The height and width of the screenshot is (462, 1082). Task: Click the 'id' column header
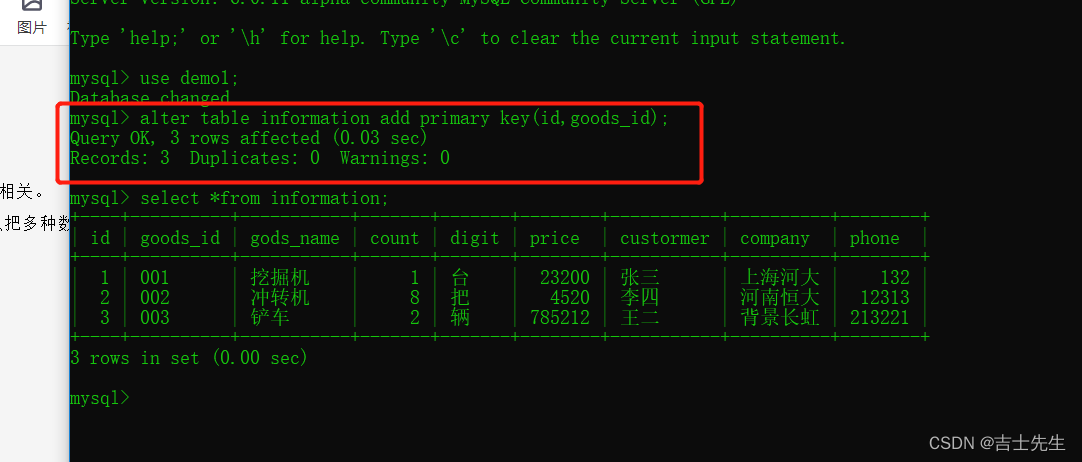[101, 239]
